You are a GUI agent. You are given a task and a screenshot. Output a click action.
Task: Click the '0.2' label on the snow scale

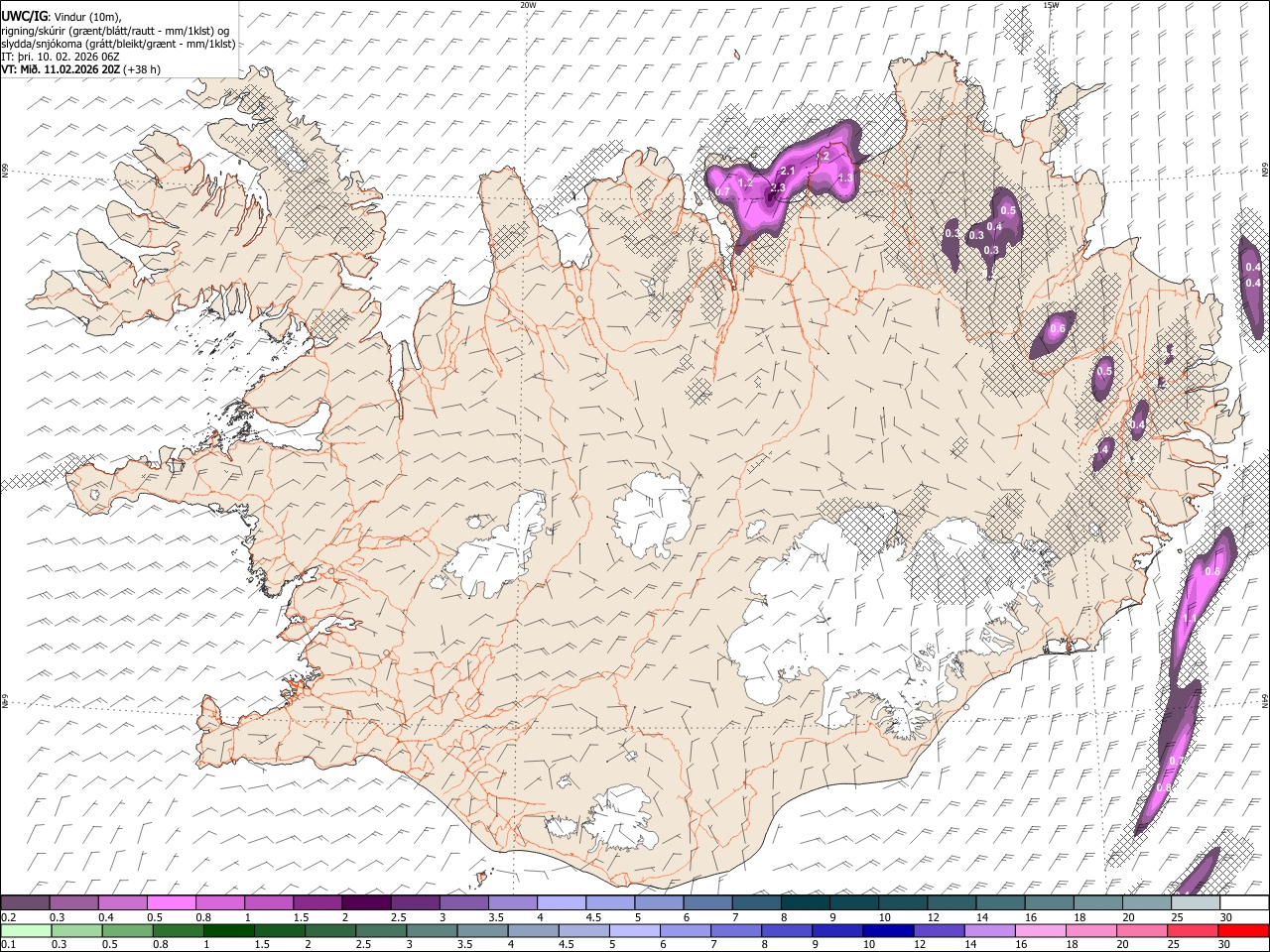pos(9,917)
